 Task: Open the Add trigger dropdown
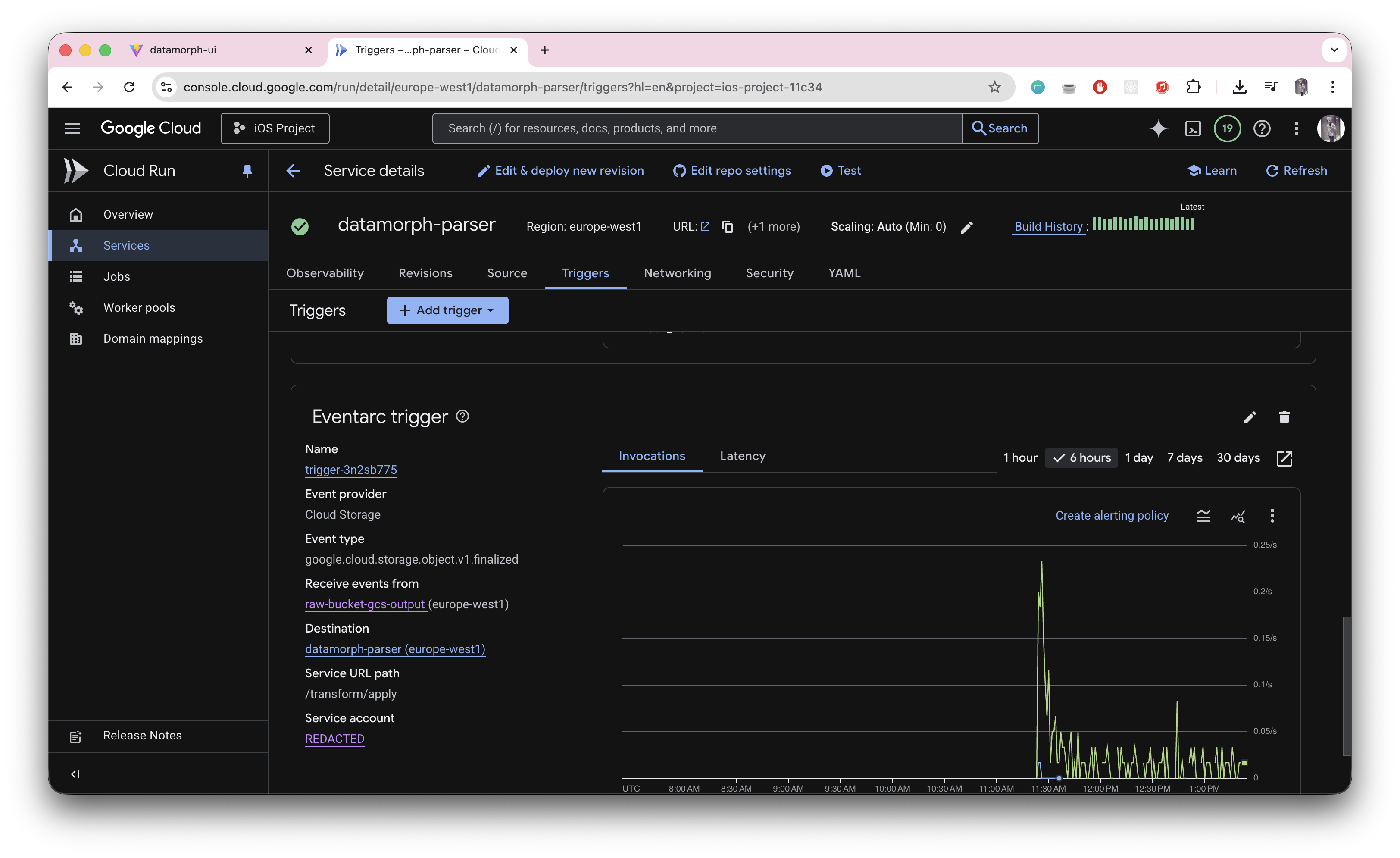tap(447, 310)
